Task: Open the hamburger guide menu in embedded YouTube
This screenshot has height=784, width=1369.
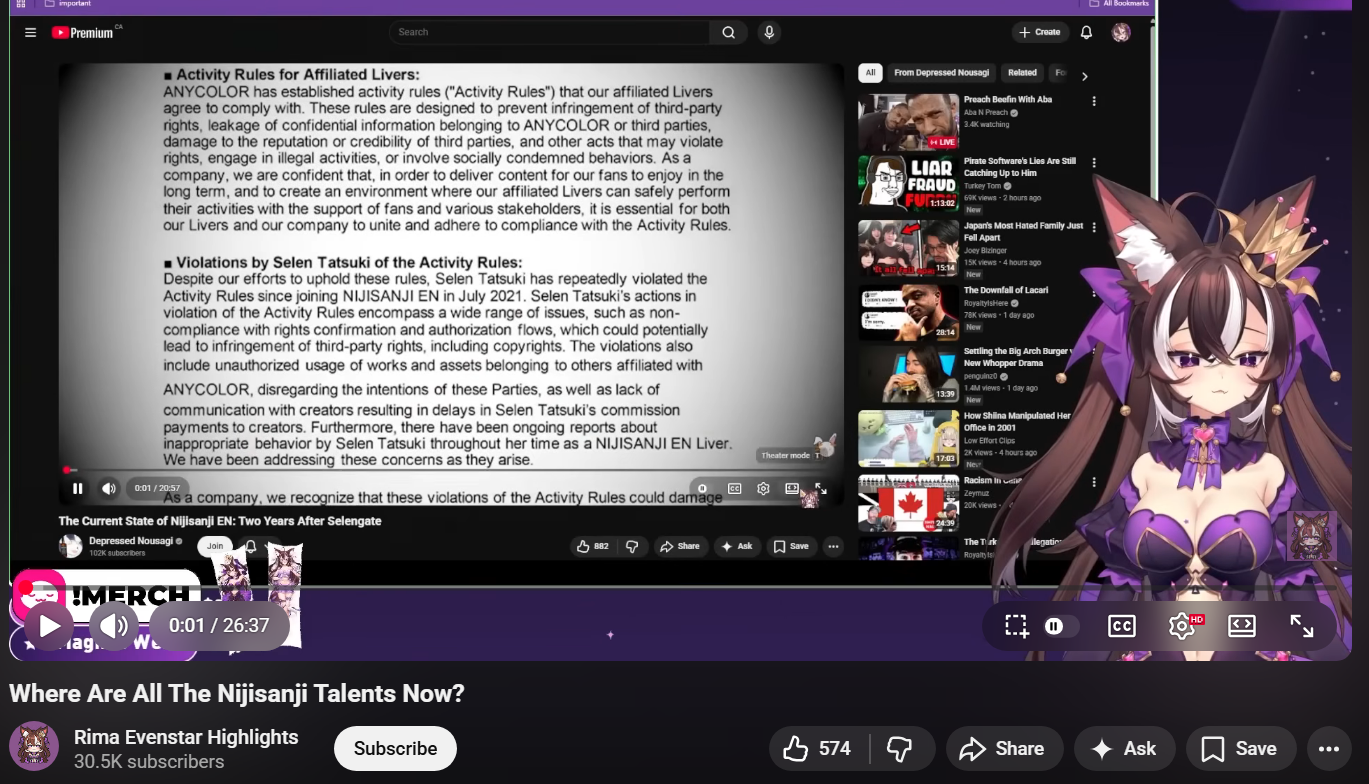Action: [x=31, y=32]
